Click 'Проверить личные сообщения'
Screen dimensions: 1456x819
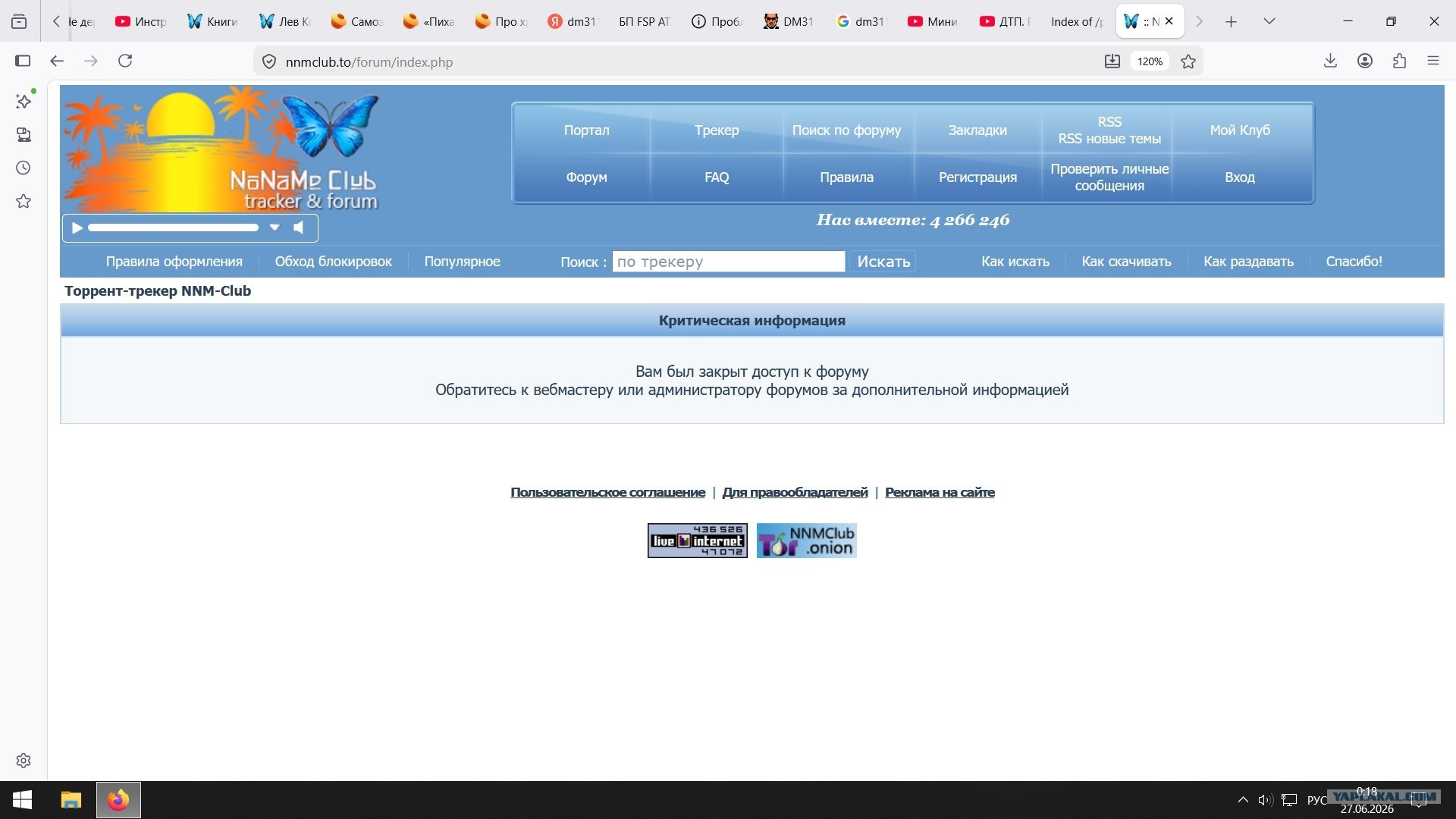point(1109,177)
